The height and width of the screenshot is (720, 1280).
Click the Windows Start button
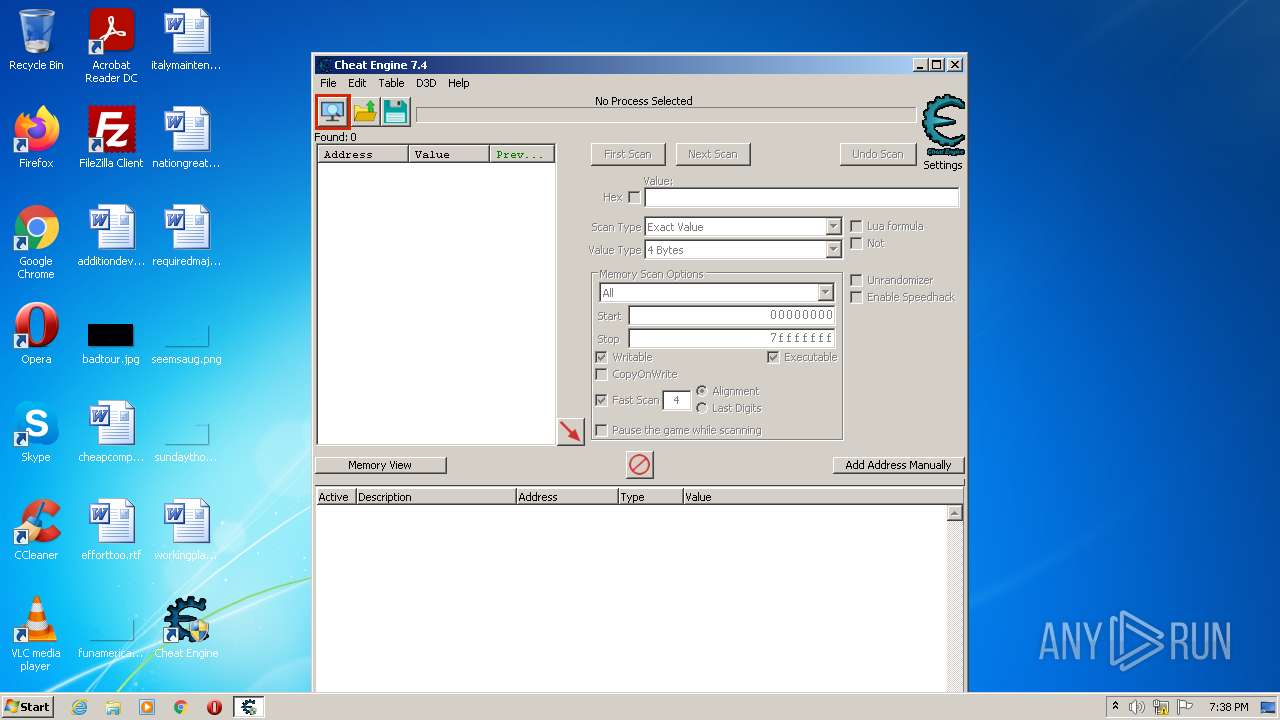pyautogui.click(x=28, y=707)
